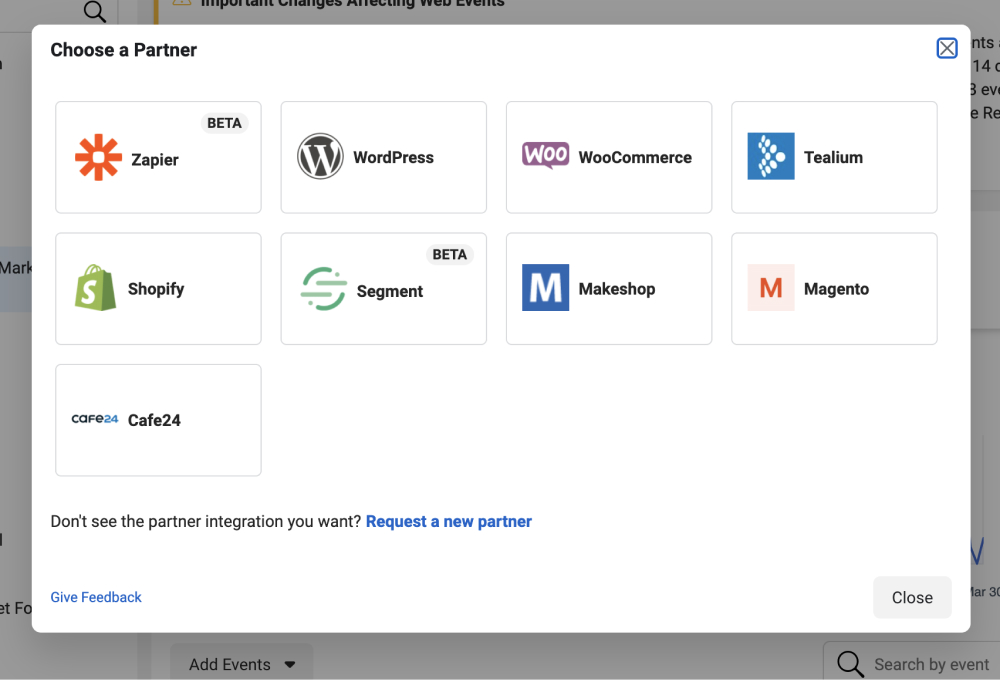Click the BETA badge on Segment
The image size is (1000, 680).
click(x=450, y=255)
